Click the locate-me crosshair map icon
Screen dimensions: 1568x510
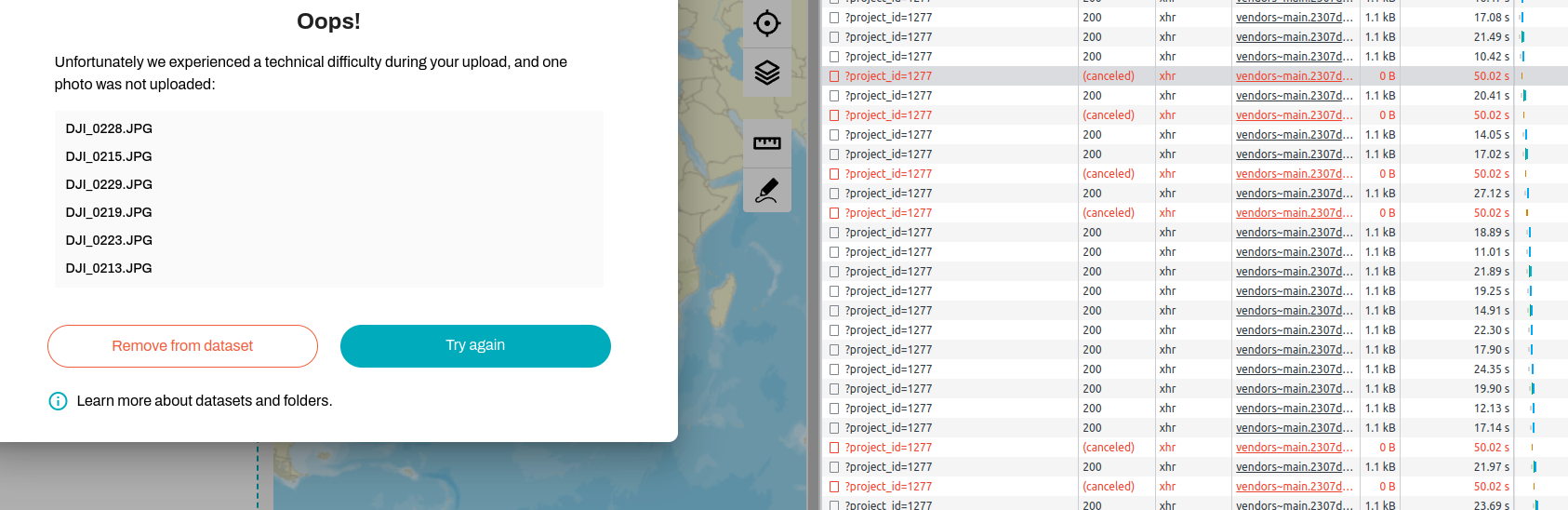tap(767, 23)
